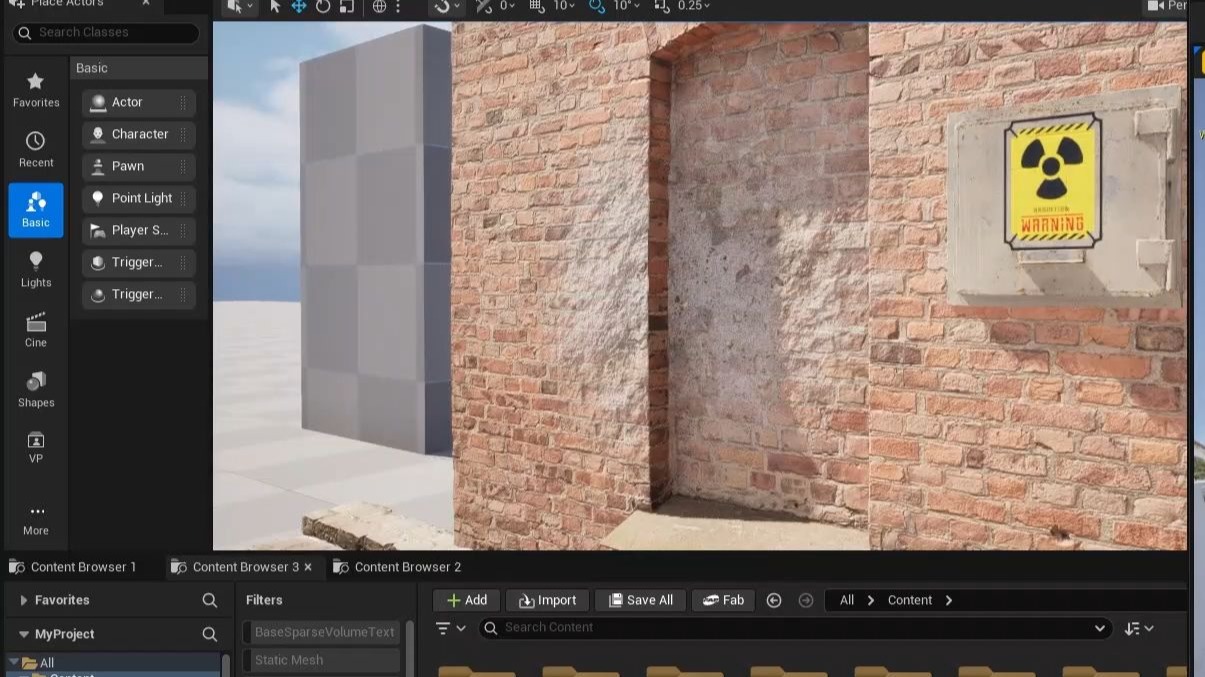Select Point Light in the Basic actors list
Screen dimensions: 1205x677
coord(140,198)
